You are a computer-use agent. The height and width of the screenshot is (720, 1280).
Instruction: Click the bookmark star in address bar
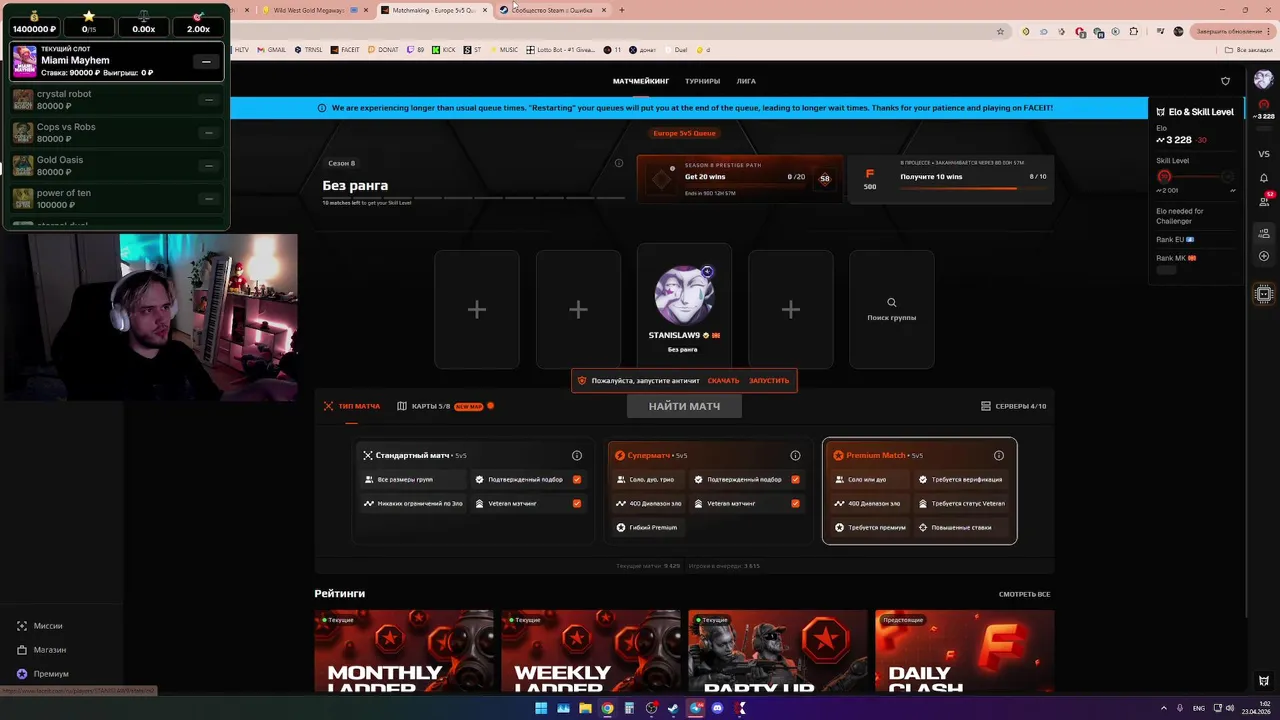(x=1000, y=31)
